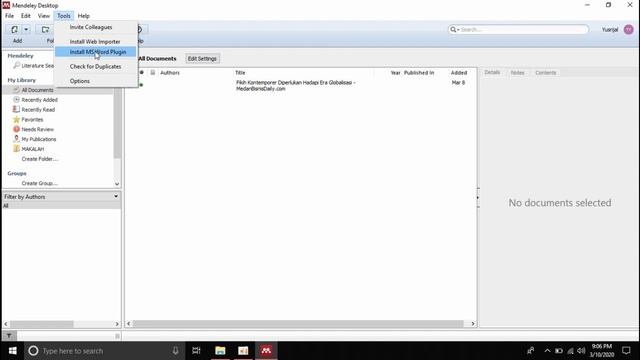Sort by Published In column header
The width and height of the screenshot is (640, 360).
pos(419,73)
